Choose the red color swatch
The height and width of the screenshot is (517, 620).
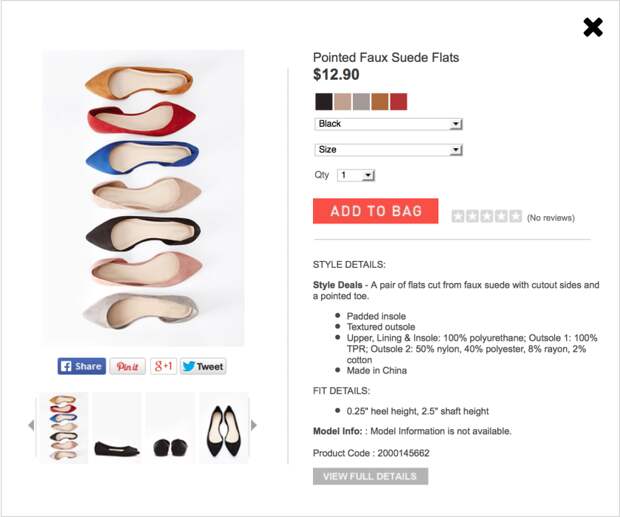coord(399,102)
